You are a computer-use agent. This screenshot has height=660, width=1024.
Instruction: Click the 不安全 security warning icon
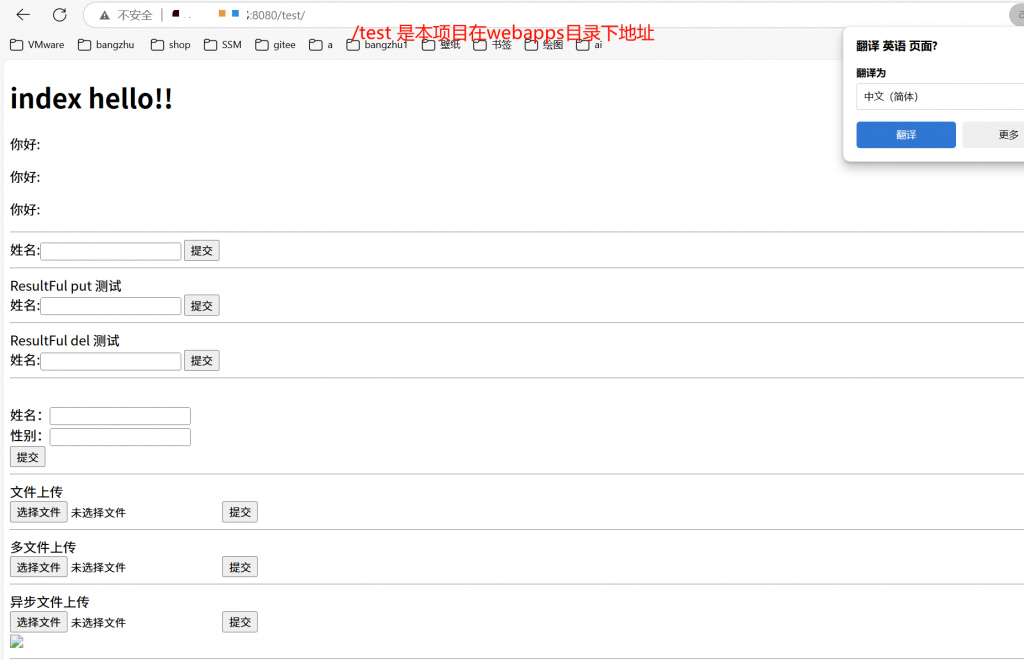click(x=104, y=15)
